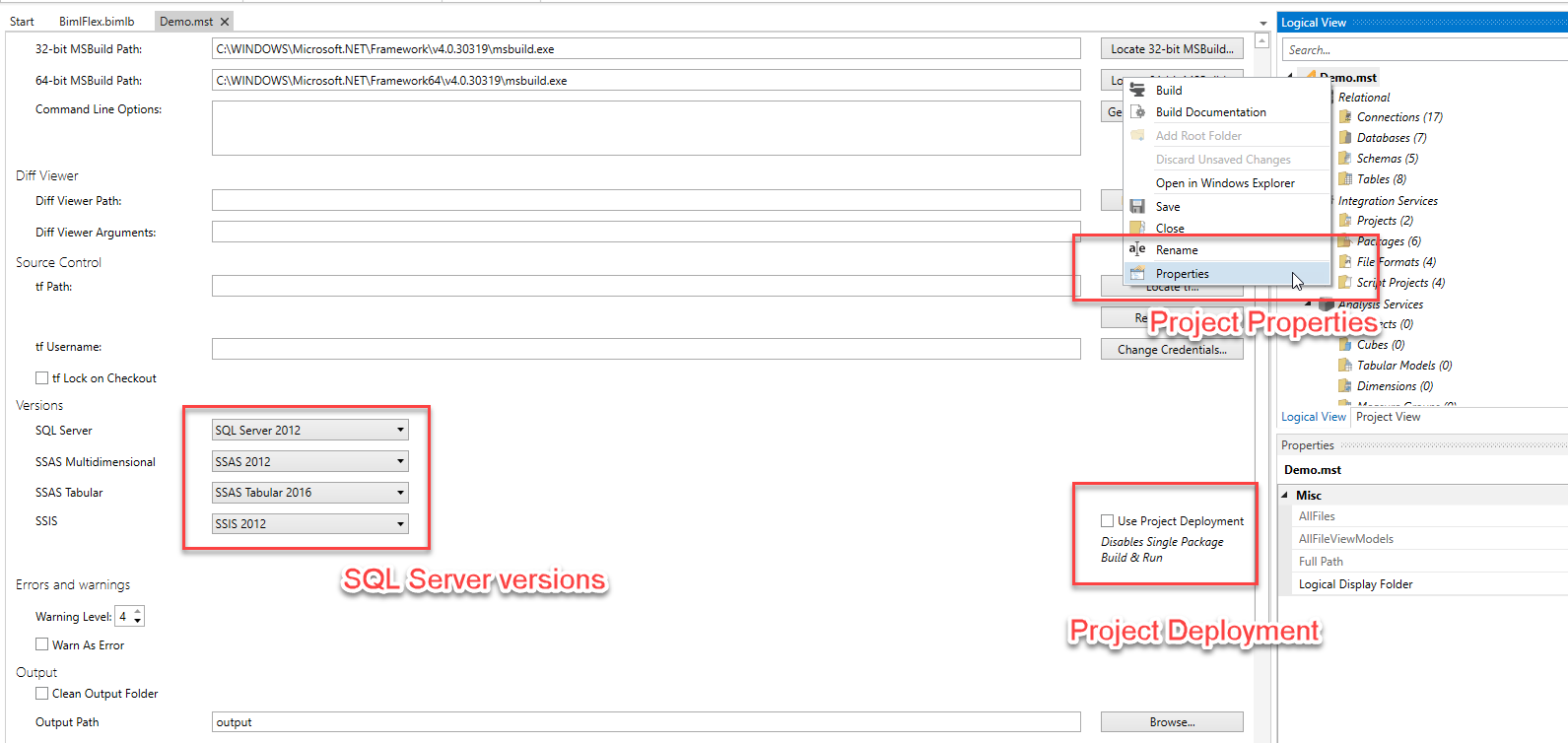Click the Cubes (0) folder icon
Image resolution: width=1568 pixels, height=743 pixels.
pos(1345,344)
